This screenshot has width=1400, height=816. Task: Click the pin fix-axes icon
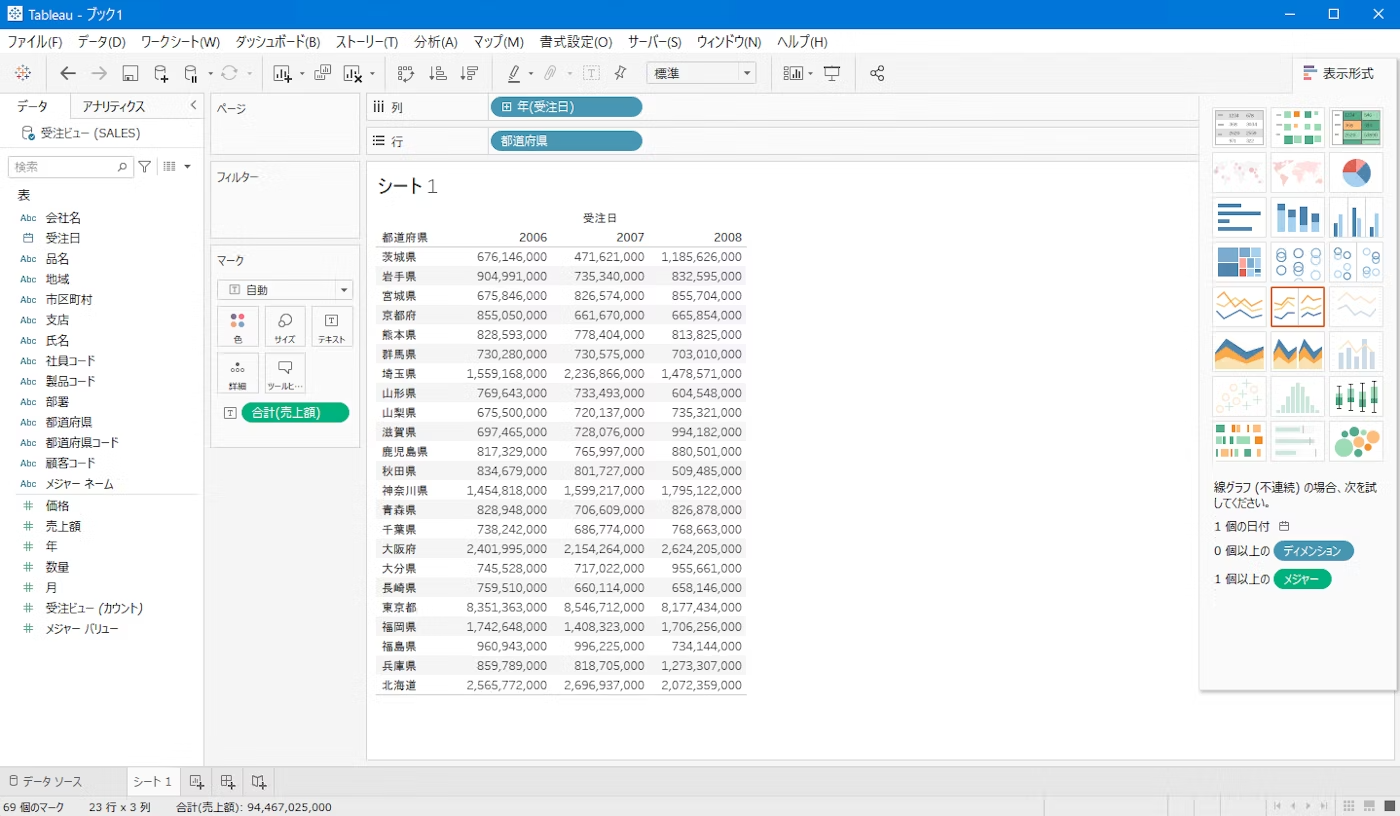(620, 73)
